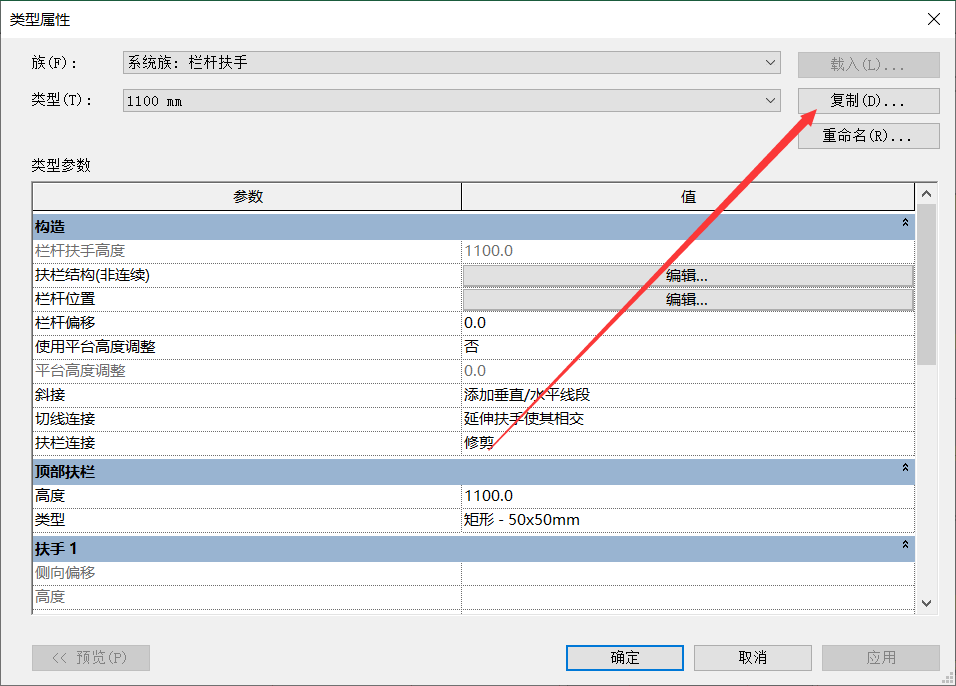This screenshot has width=956, height=686.
Task: Open the 类型(T) type dropdown
Action: pos(451,101)
